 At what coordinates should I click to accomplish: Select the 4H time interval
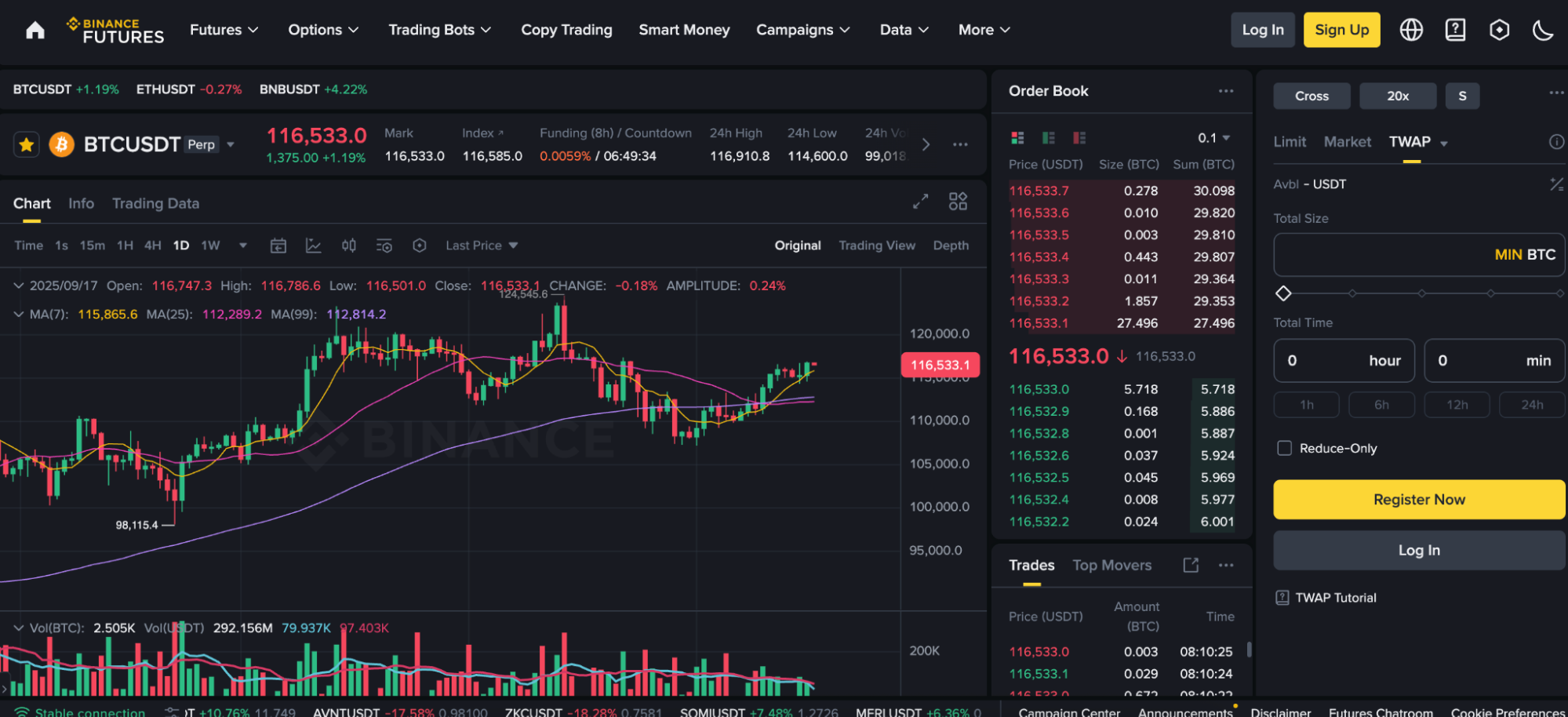click(152, 246)
